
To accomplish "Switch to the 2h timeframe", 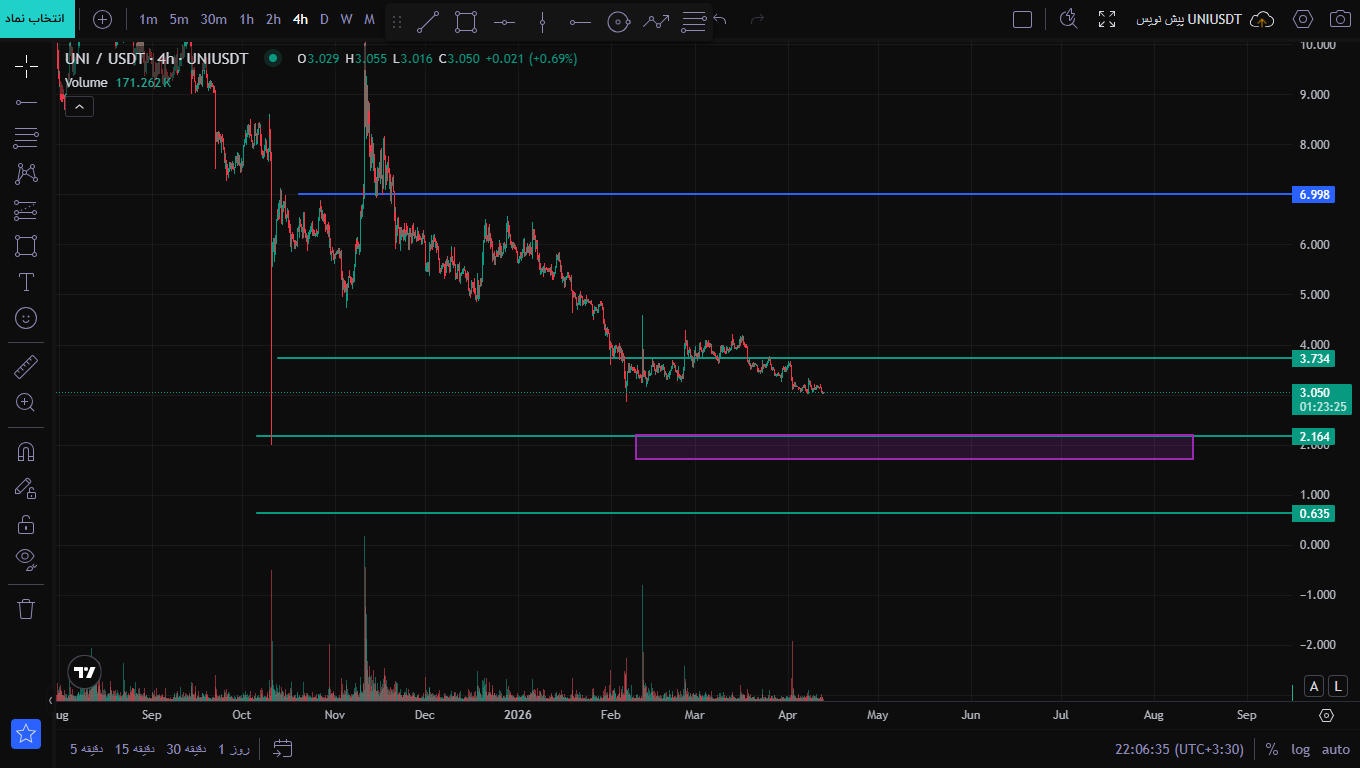I will 273,19.
